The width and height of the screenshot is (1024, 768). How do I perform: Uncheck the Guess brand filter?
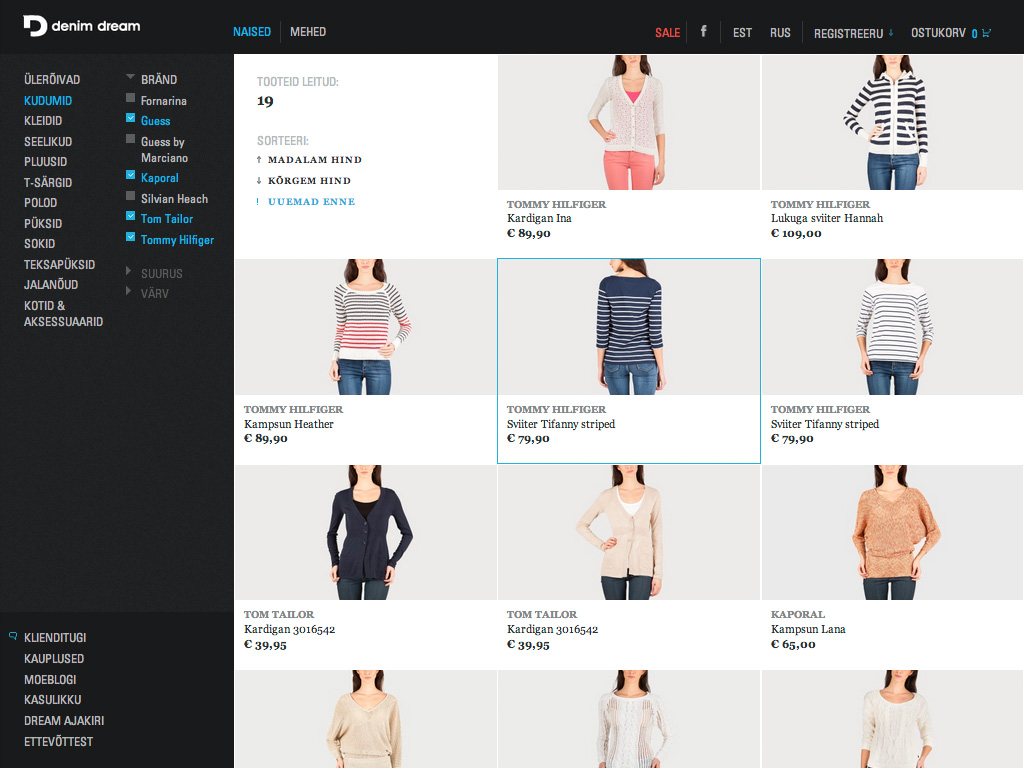coord(130,119)
